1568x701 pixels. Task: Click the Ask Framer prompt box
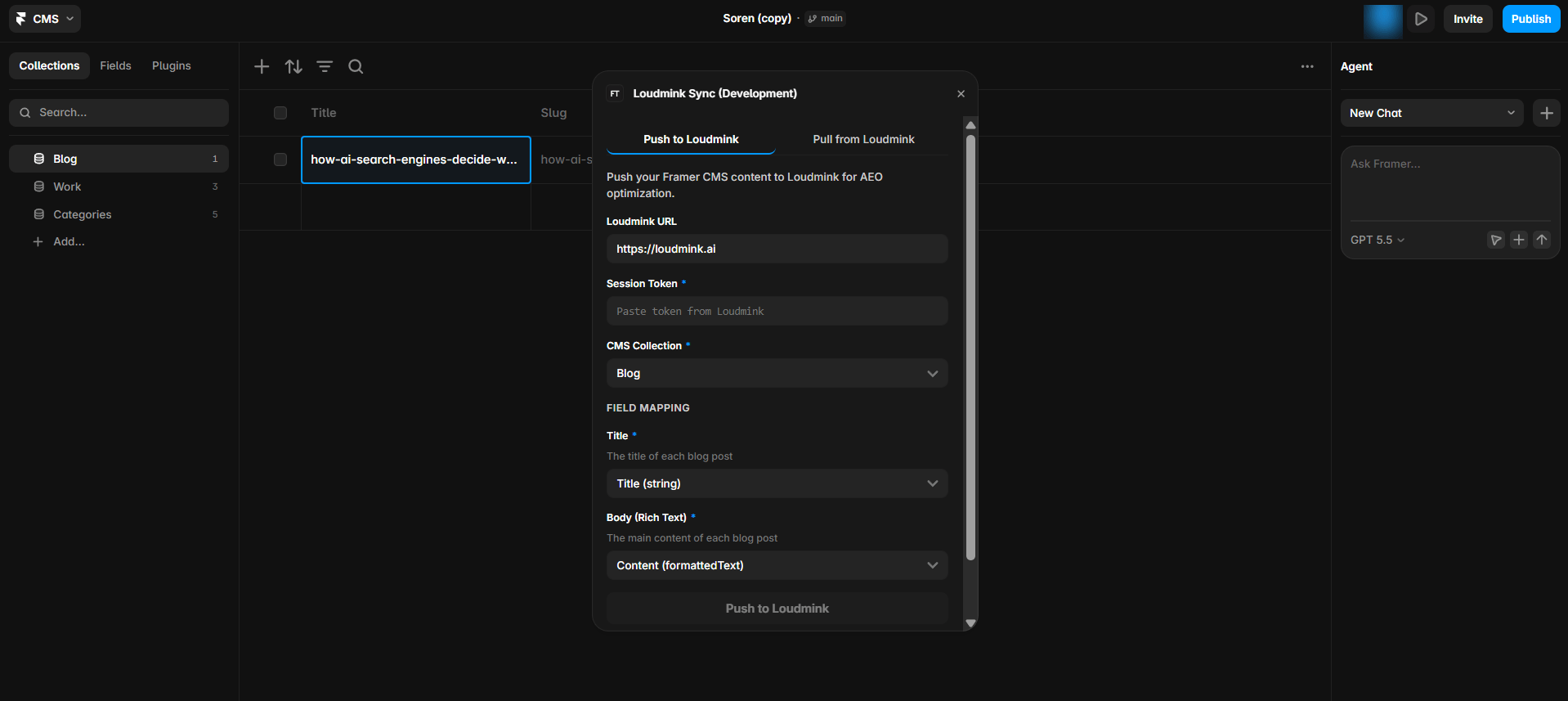[x=1449, y=185]
